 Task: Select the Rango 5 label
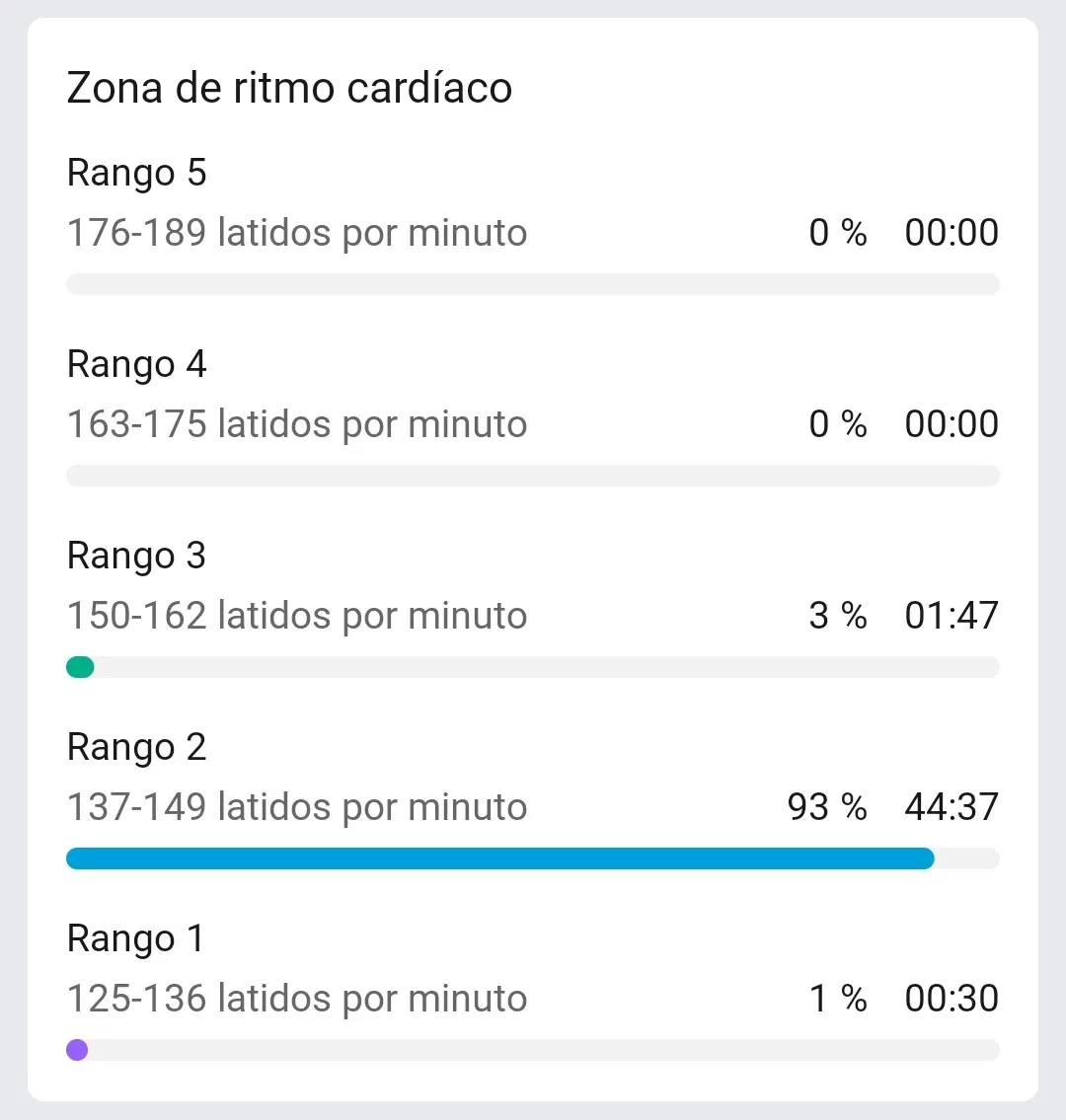(136, 174)
